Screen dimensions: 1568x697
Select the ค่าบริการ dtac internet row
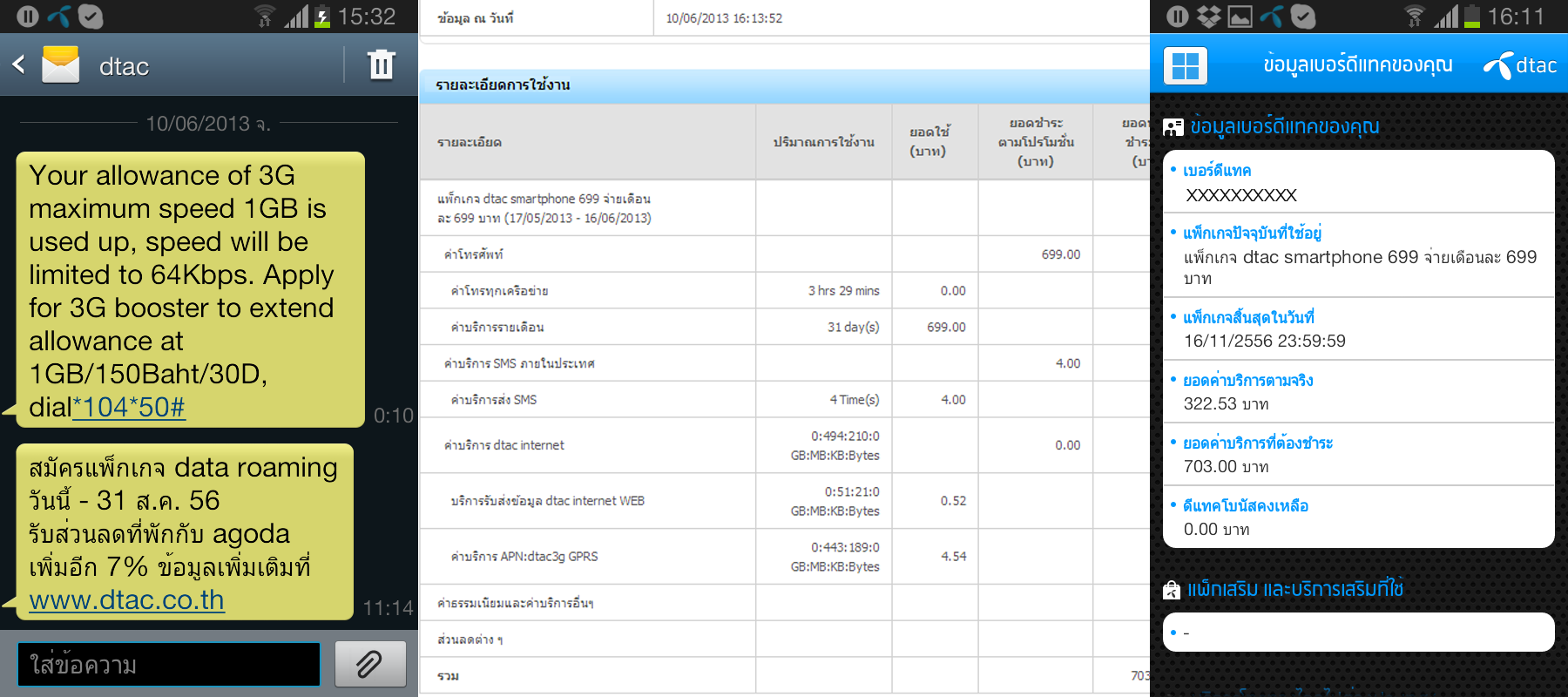pos(784,445)
